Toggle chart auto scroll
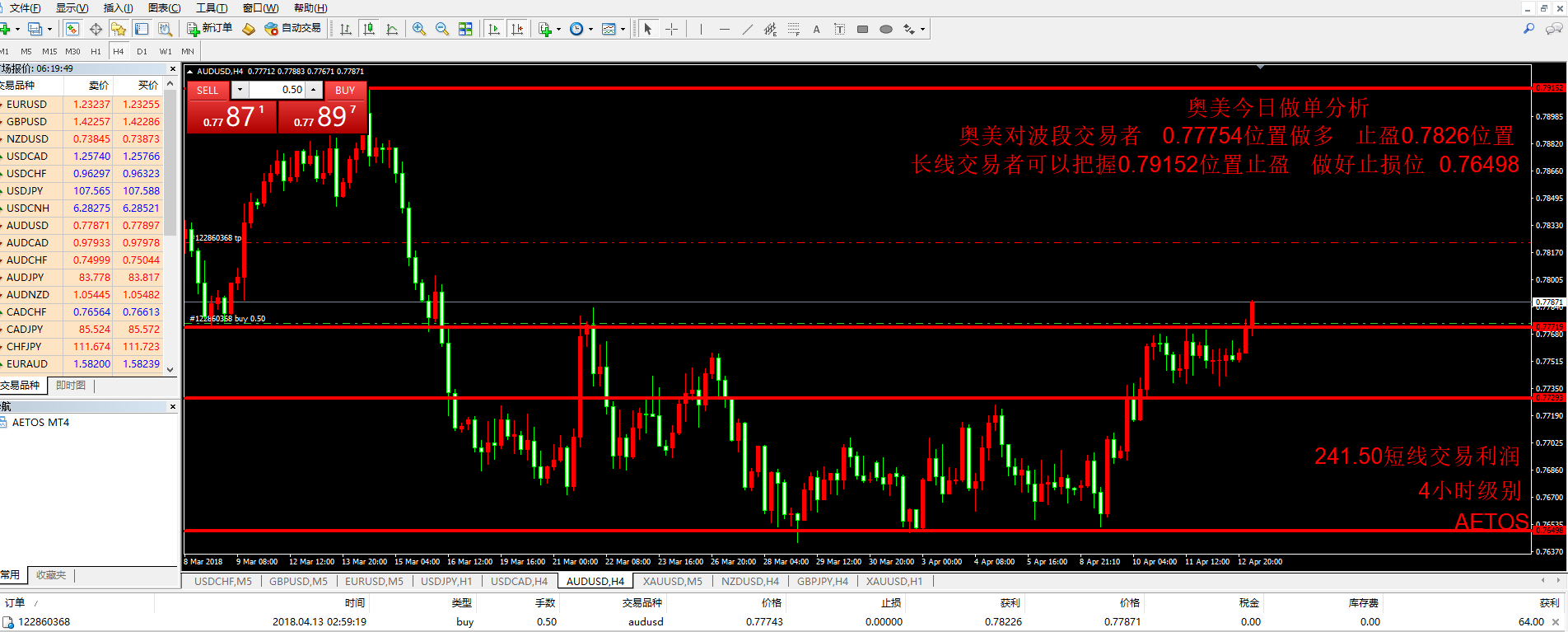The width and height of the screenshot is (1568, 632). coord(494,29)
